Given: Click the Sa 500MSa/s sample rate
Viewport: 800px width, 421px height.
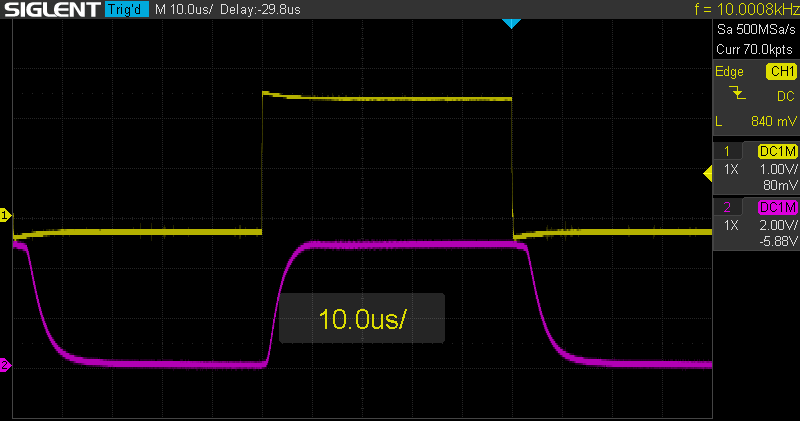Looking at the screenshot, I should (x=756, y=29).
